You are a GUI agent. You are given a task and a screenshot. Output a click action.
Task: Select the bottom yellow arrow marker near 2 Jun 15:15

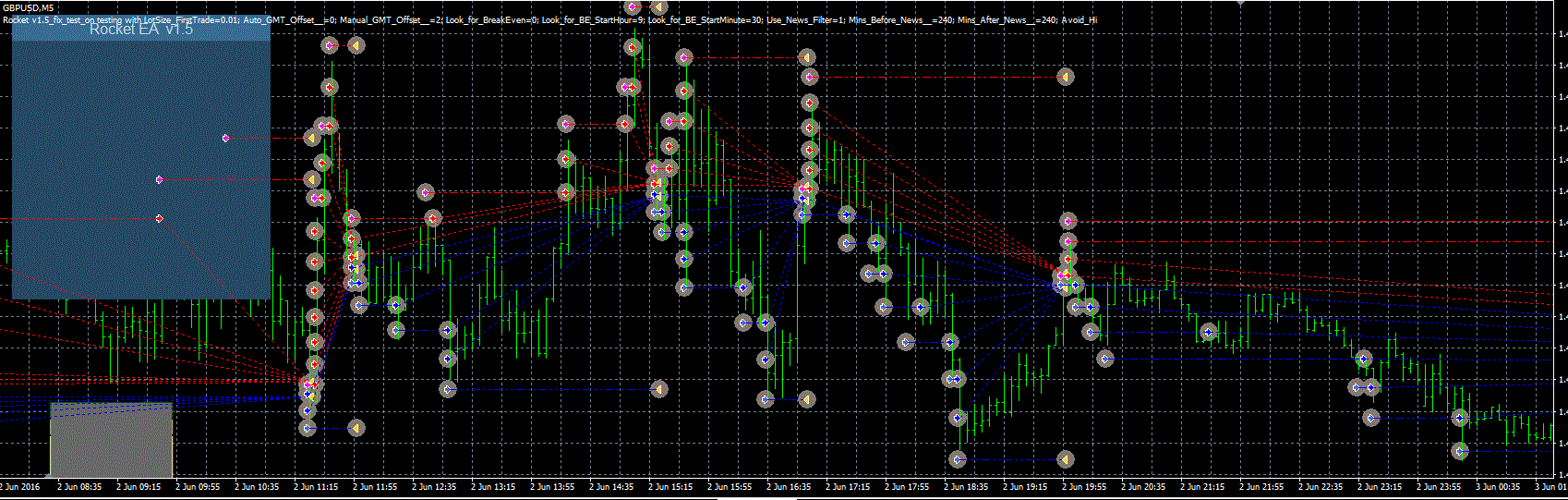(x=658, y=389)
